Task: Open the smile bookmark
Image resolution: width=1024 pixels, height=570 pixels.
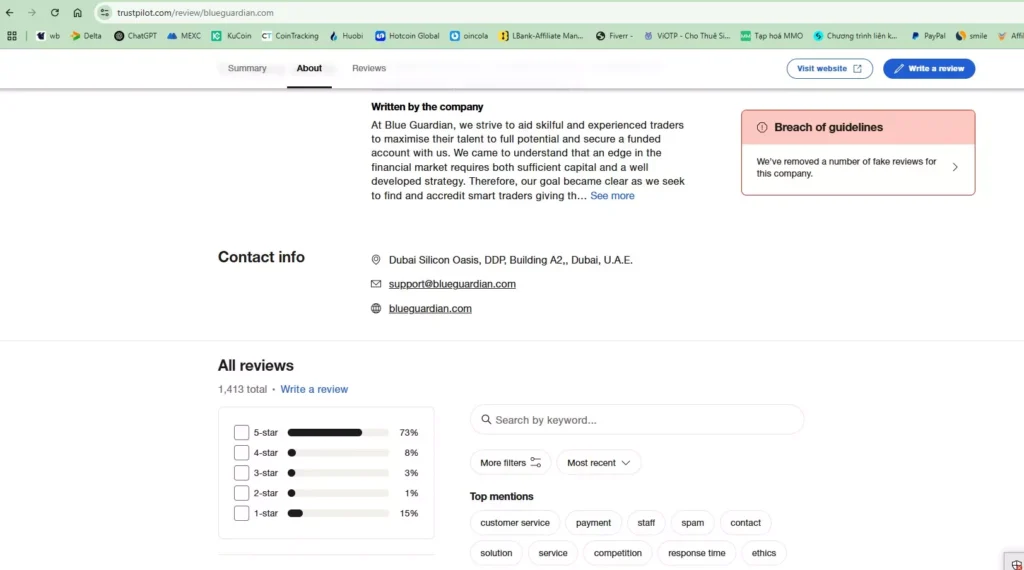Action: coord(971,36)
